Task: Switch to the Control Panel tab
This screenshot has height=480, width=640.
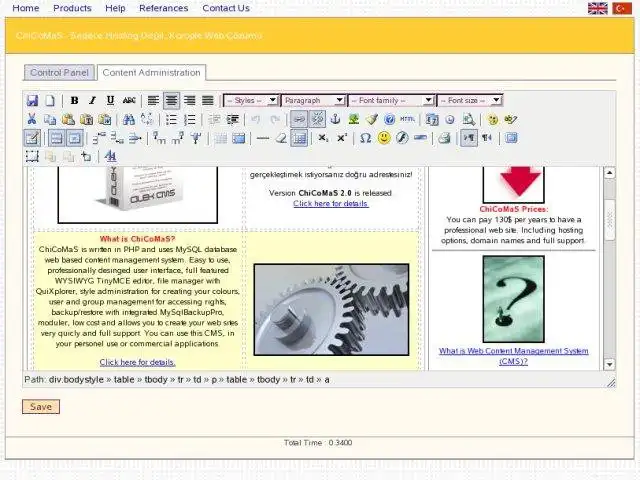Action: coord(59,73)
